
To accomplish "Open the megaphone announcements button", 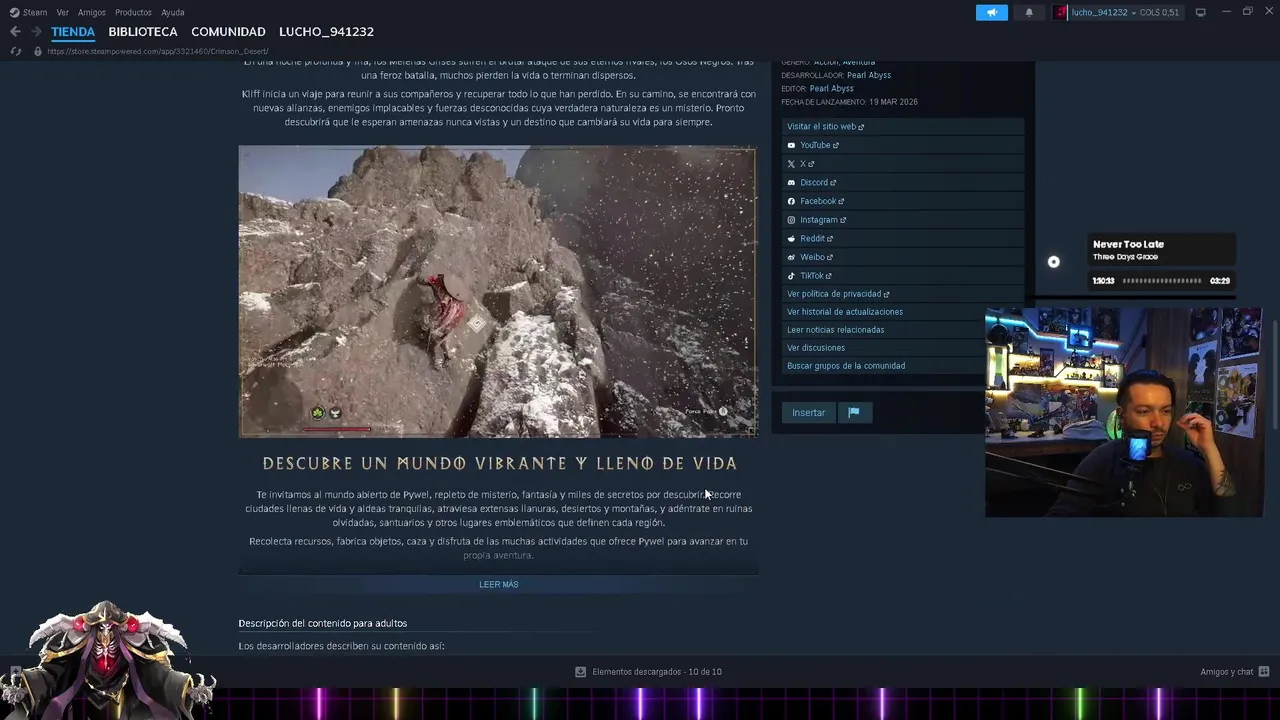I will 992,12.
